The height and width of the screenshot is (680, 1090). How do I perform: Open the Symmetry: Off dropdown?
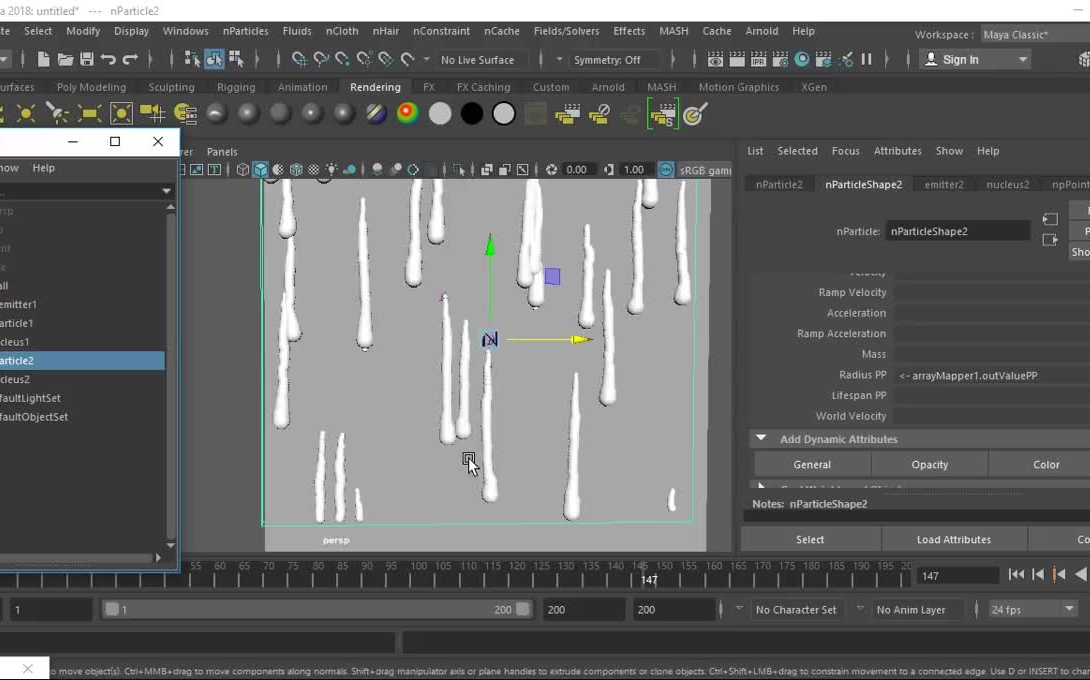(x=614, y=60)
